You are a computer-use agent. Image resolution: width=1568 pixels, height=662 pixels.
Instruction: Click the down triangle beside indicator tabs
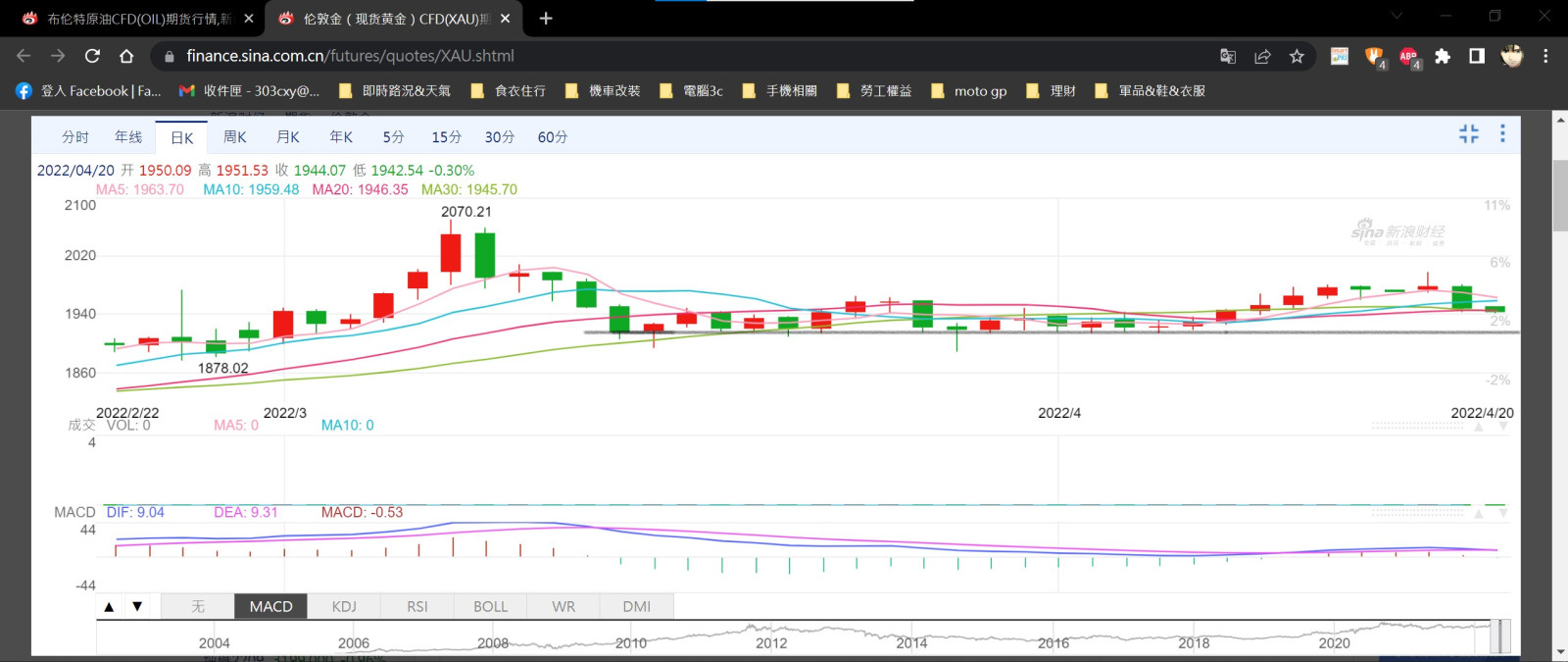pos(137,607)
